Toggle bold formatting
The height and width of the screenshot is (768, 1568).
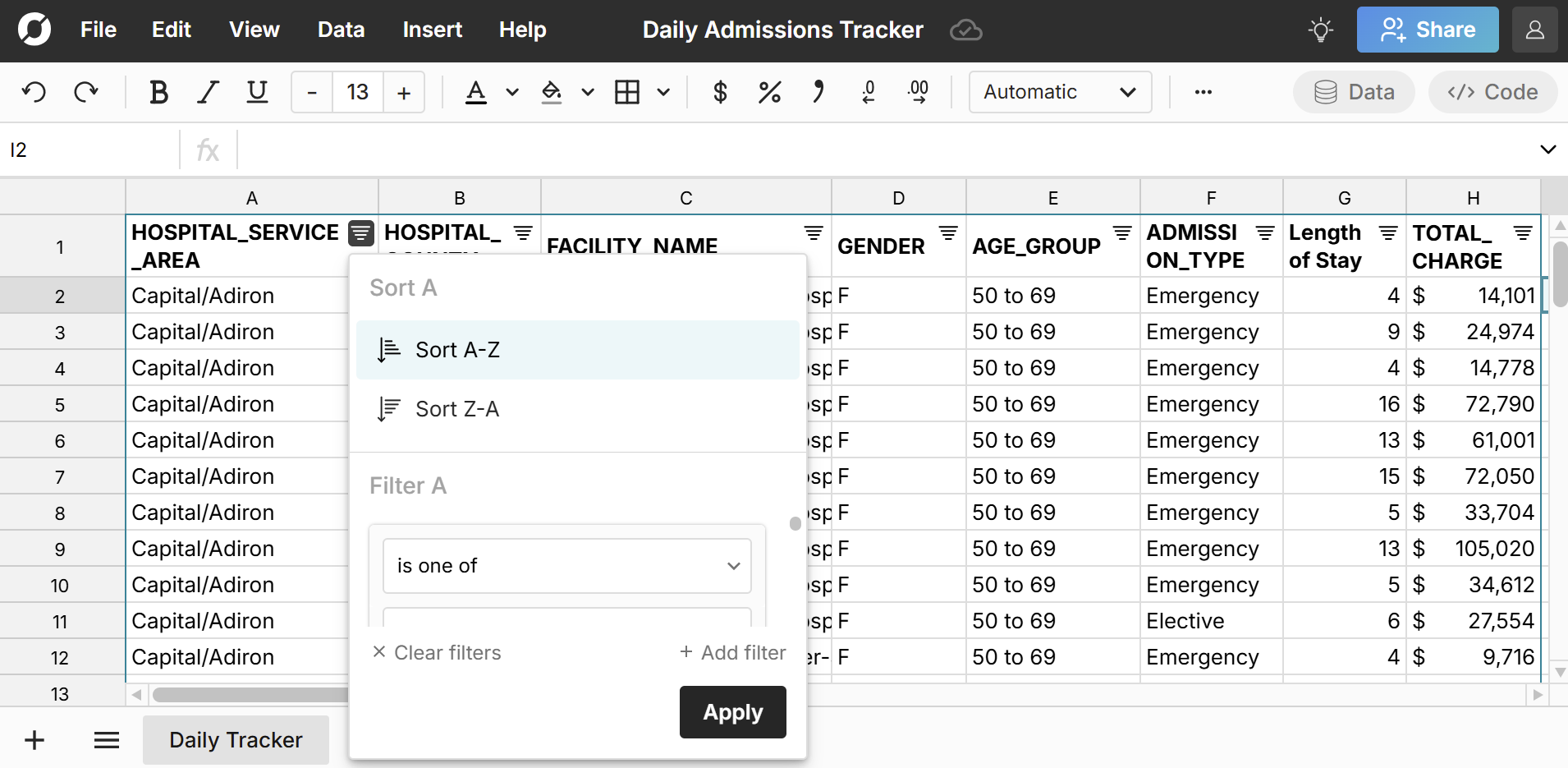tap(158, 92)
